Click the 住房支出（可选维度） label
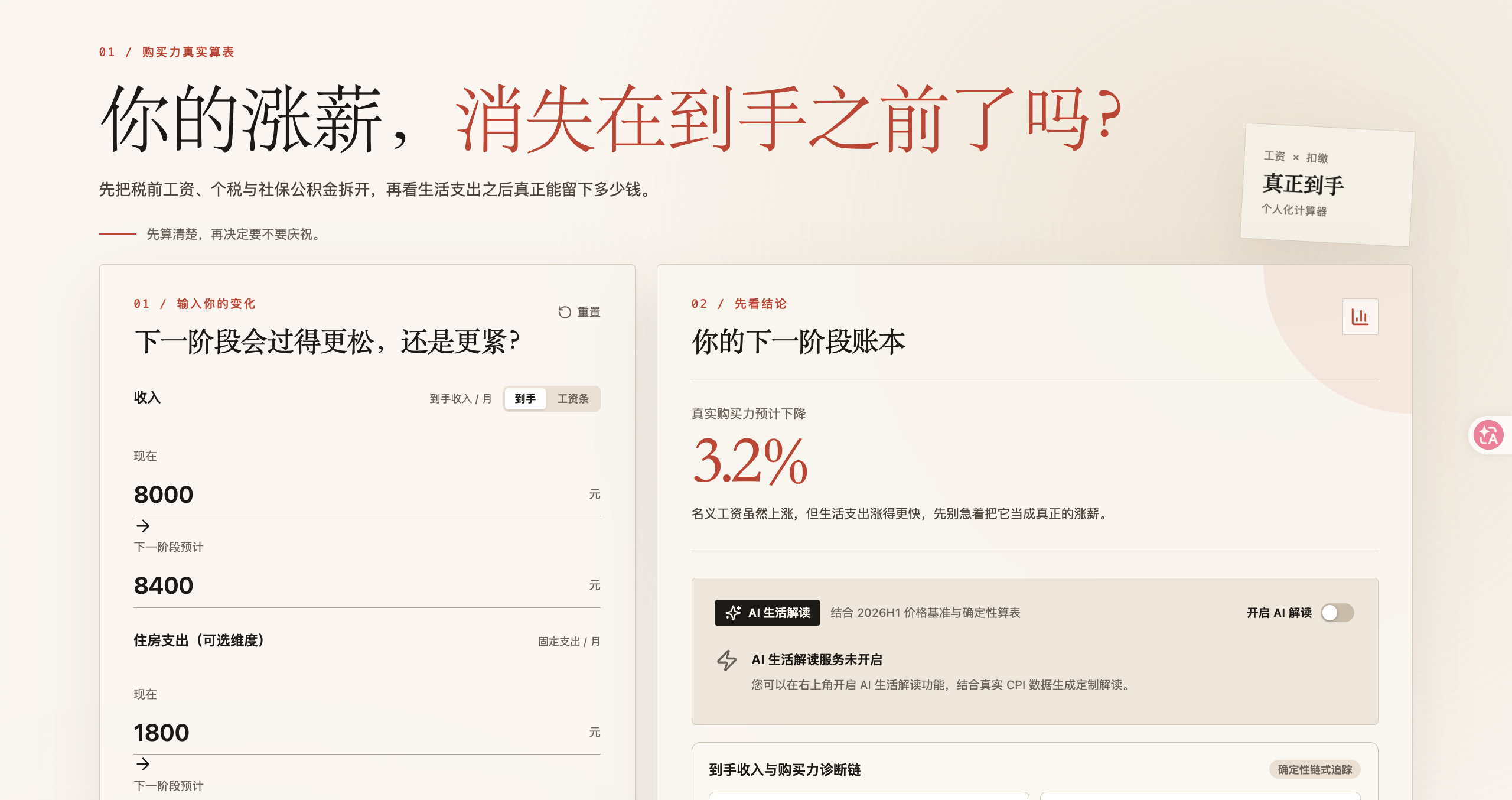 click(x=199, y=640)
